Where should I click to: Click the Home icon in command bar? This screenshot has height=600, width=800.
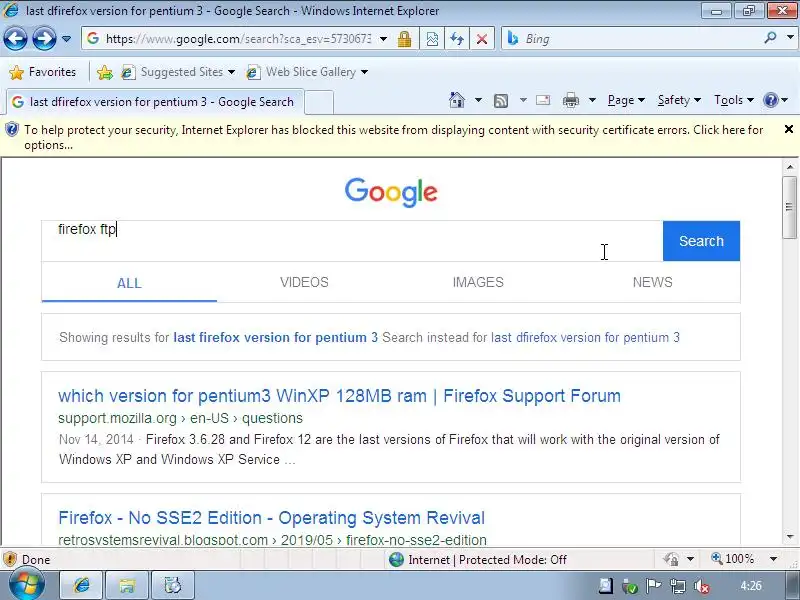[x=457, y=100]
